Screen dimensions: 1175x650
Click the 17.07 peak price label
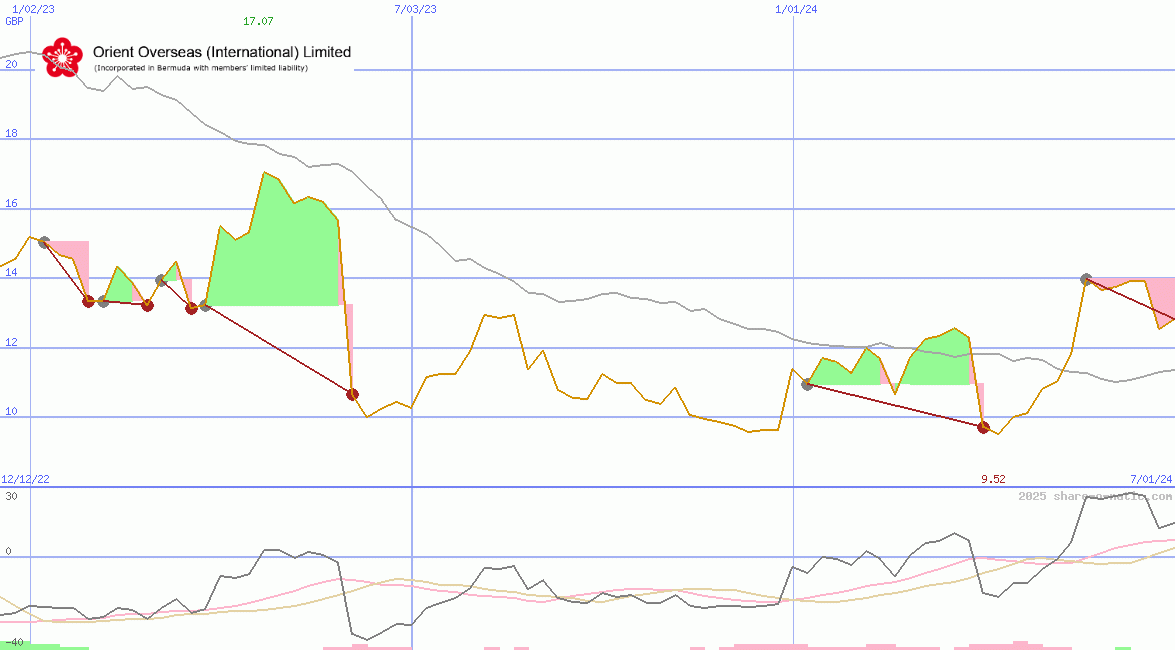(259, 19)
